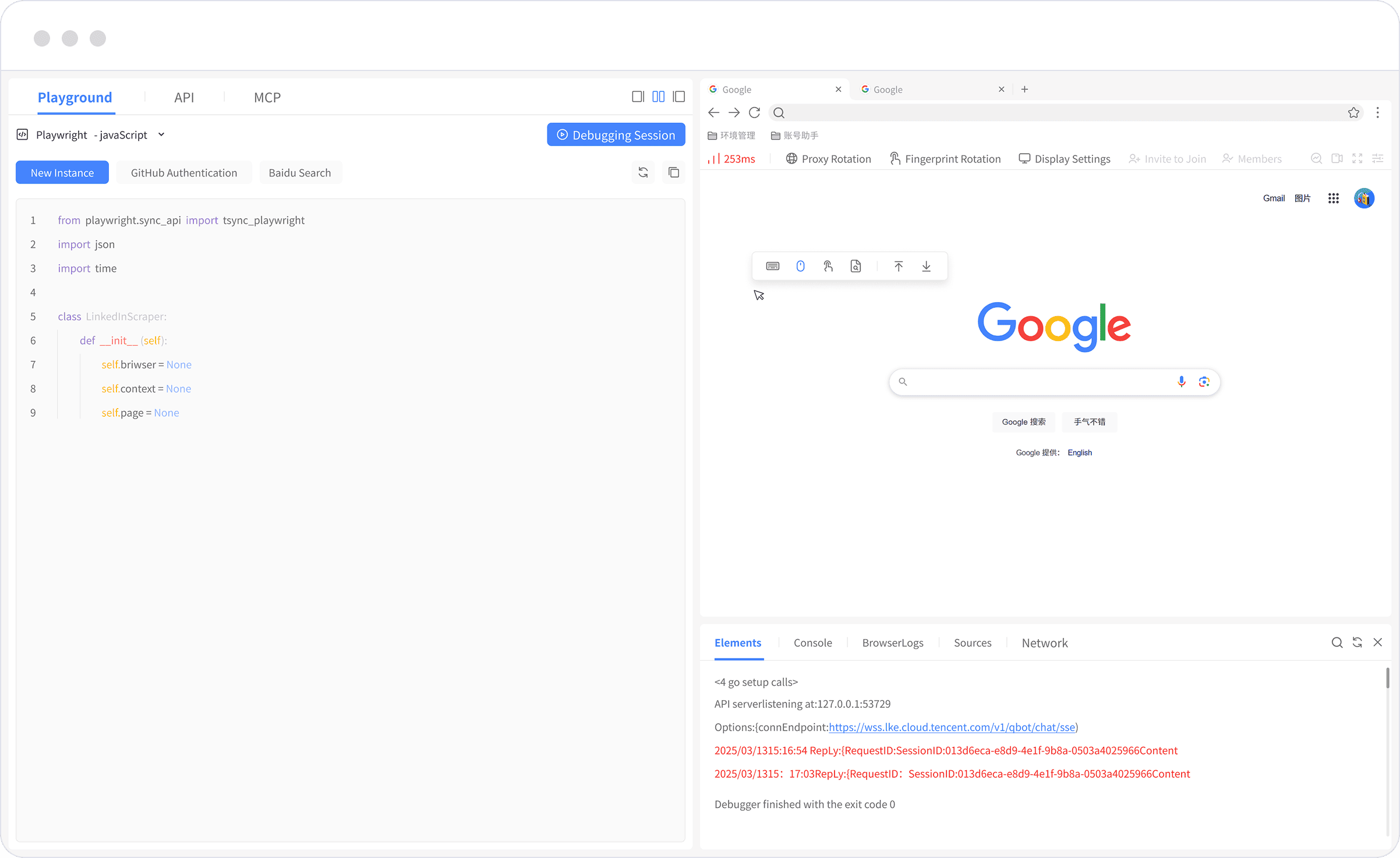Screen dimensions: 1400x858
Task: Open the 账号助手 bookmark folder
Action: pyautogui.click(x=794, y=135)
